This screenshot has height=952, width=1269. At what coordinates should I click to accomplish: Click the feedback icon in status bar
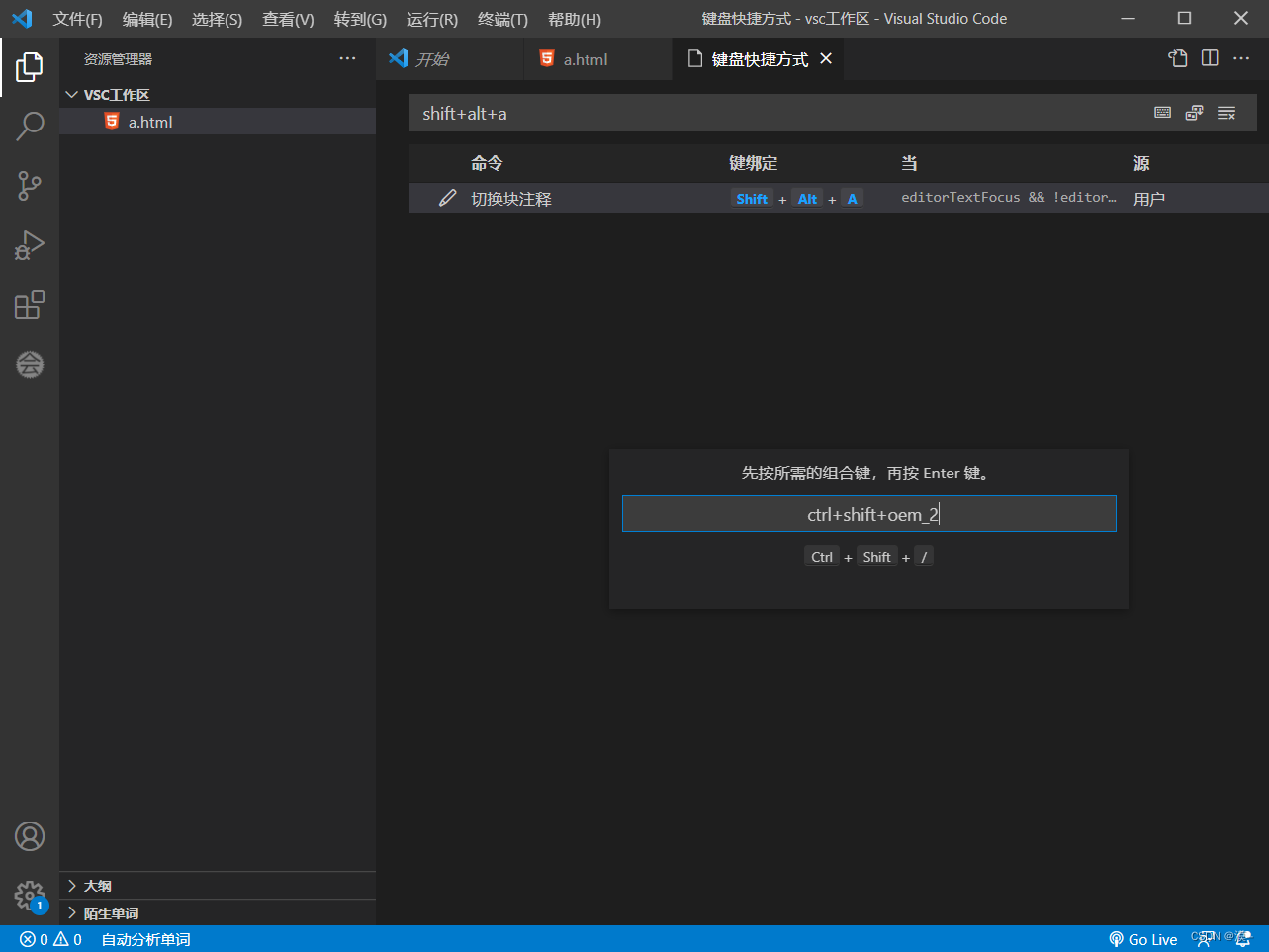pyautogui.click(x=1206, y=939)
